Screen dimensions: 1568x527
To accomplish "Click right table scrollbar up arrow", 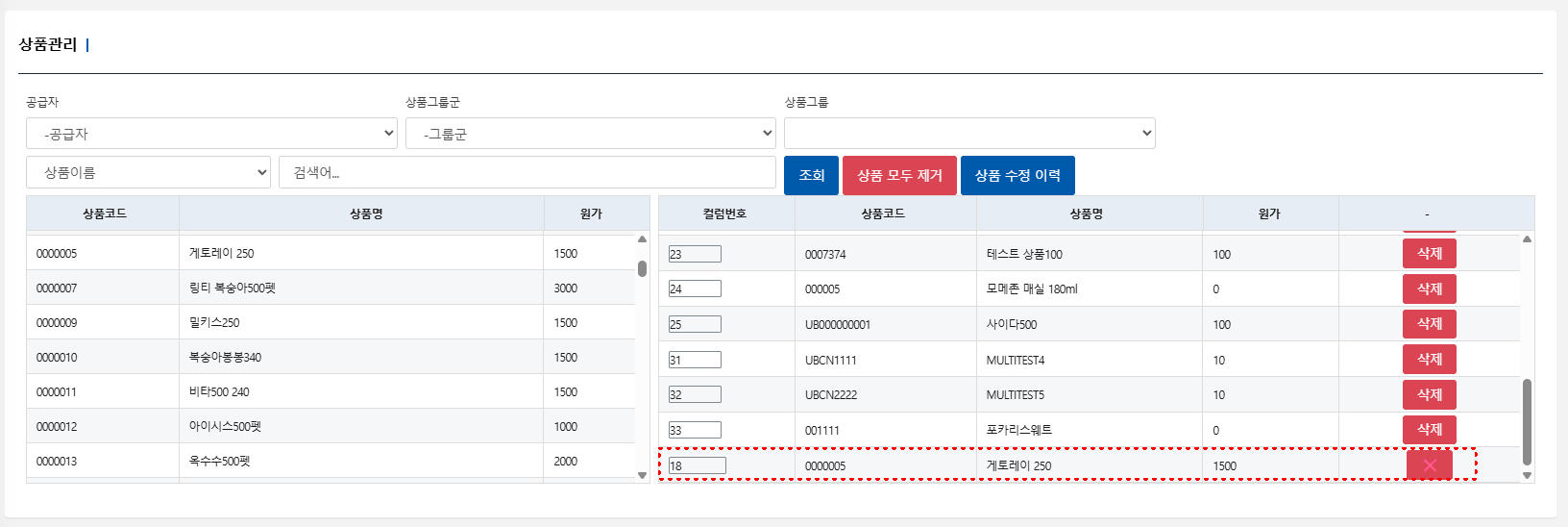I will (1527, 239).
